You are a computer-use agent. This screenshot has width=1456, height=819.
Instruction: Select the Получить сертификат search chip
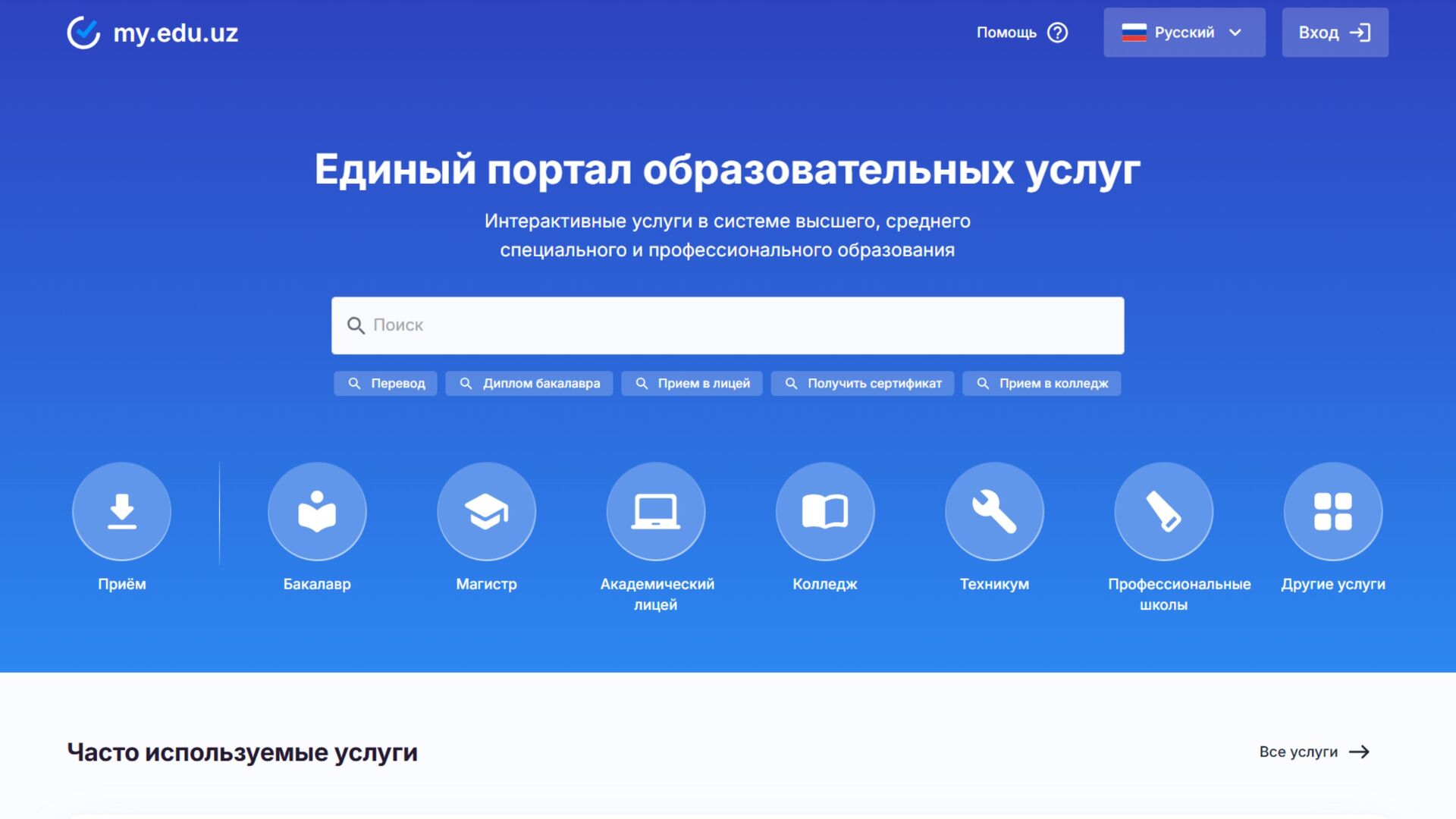(862, 384)
